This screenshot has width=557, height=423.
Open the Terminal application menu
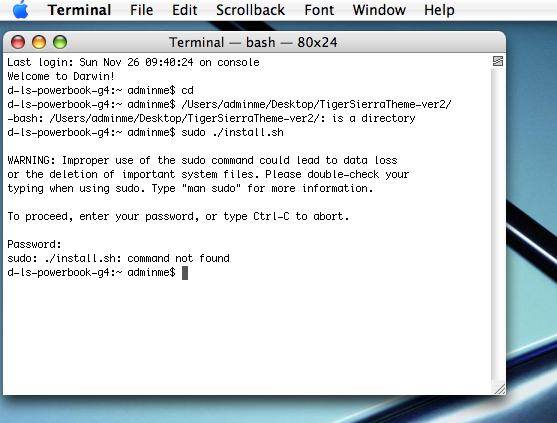tap(80, 10)
